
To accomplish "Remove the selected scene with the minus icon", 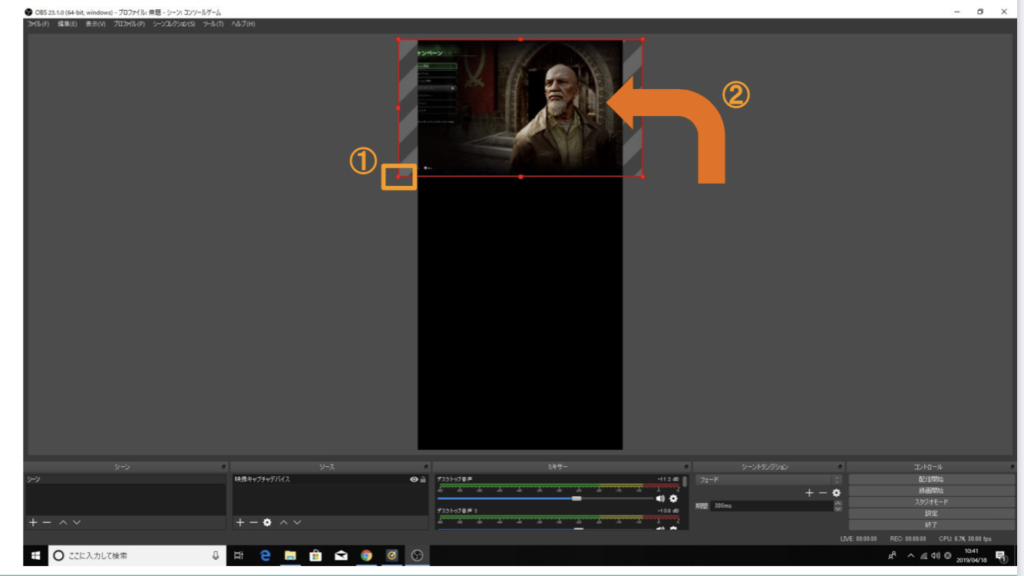I will [46, 523].
